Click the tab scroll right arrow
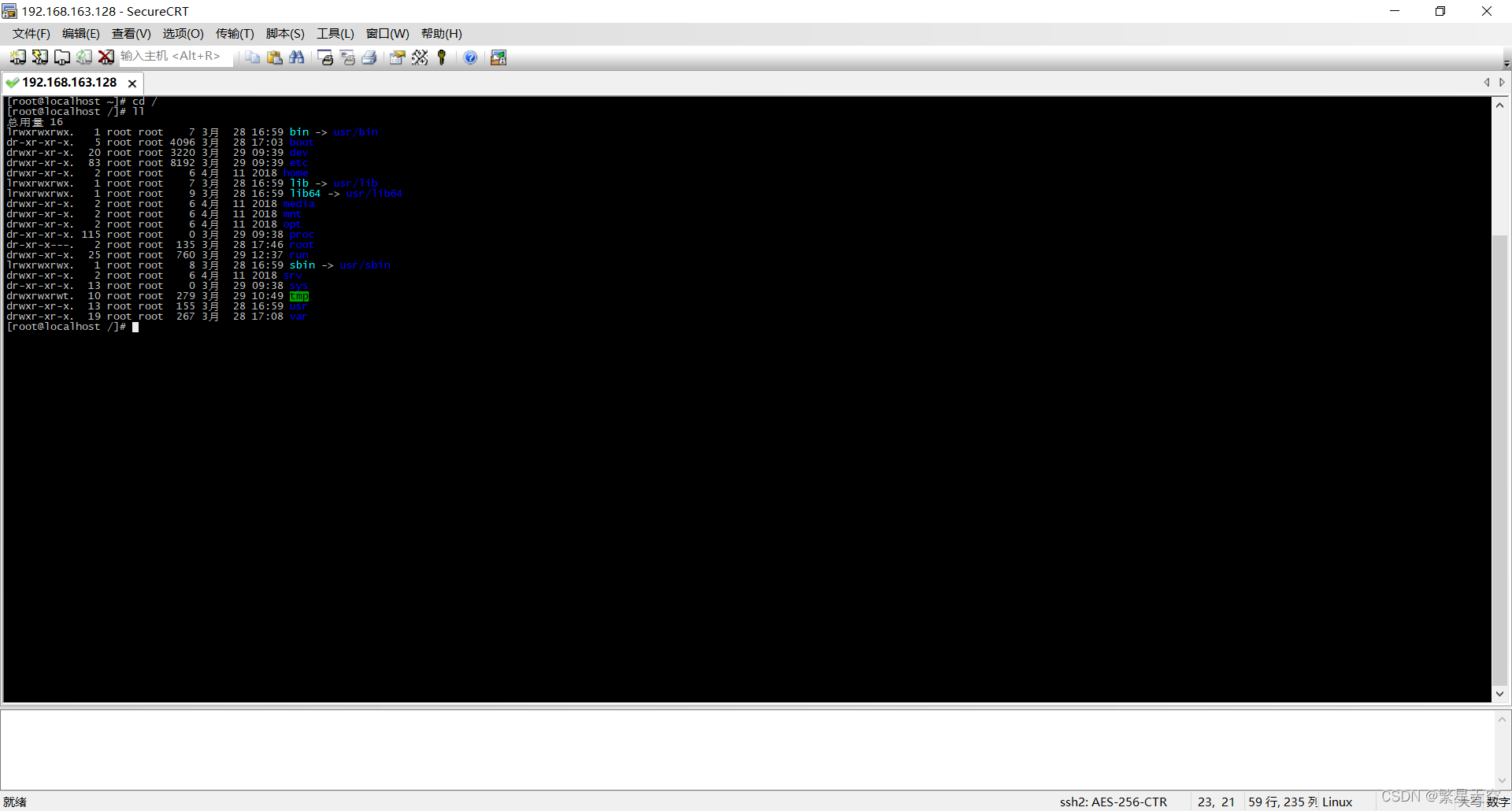The image size is (1512, 811). [x=1502, y=83]
